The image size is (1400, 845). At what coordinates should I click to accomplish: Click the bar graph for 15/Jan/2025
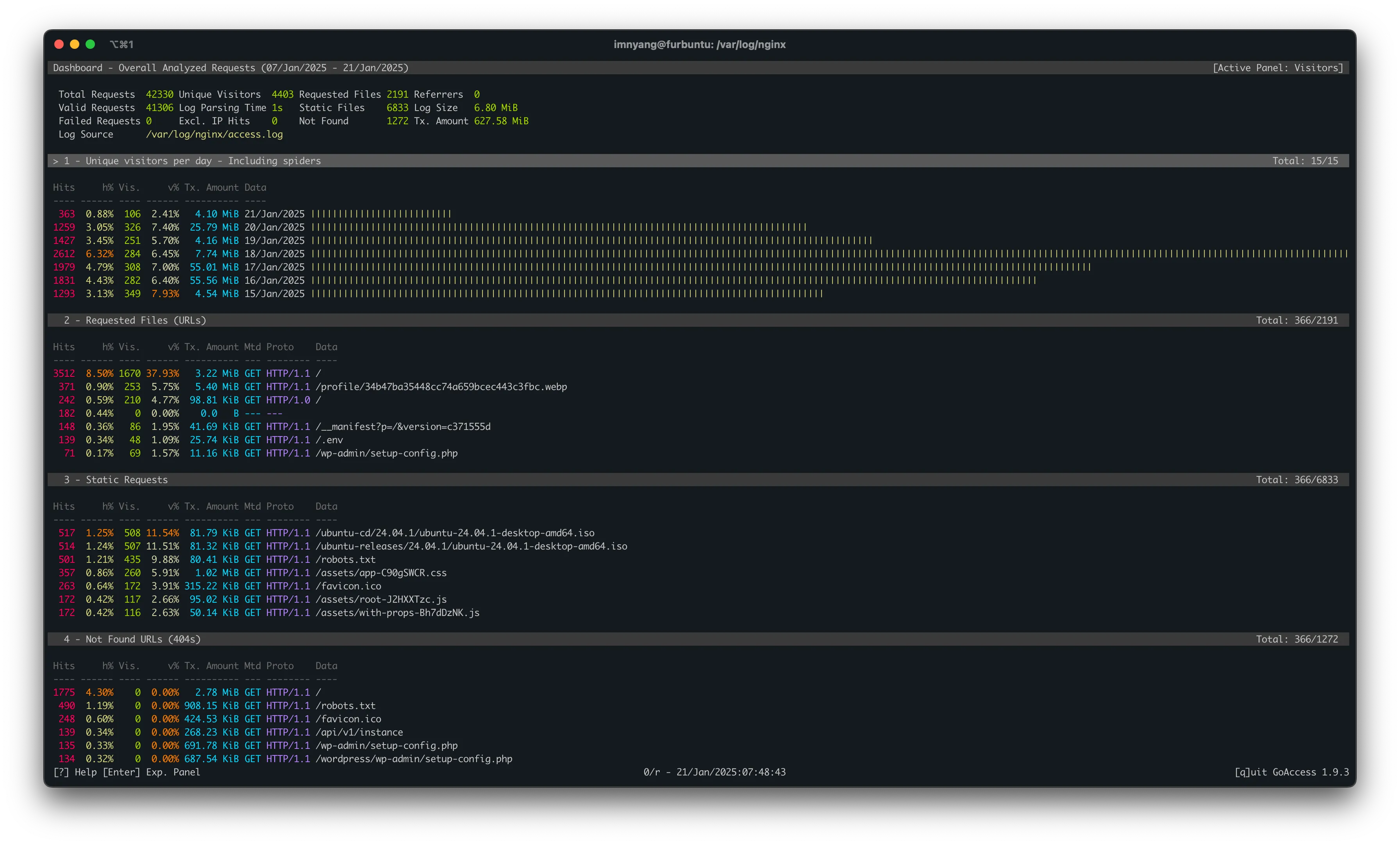[x=567, y=294]
